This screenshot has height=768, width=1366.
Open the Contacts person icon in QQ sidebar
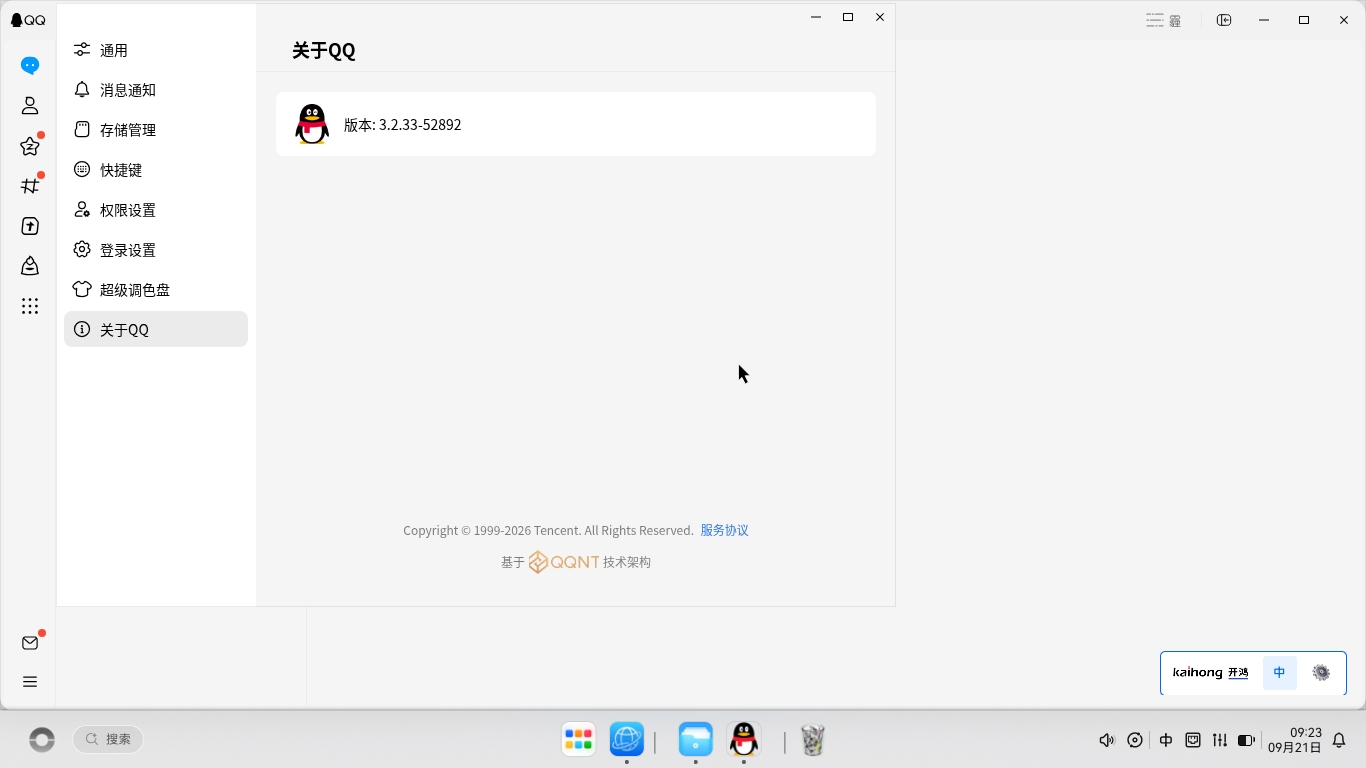pos(30,106)
